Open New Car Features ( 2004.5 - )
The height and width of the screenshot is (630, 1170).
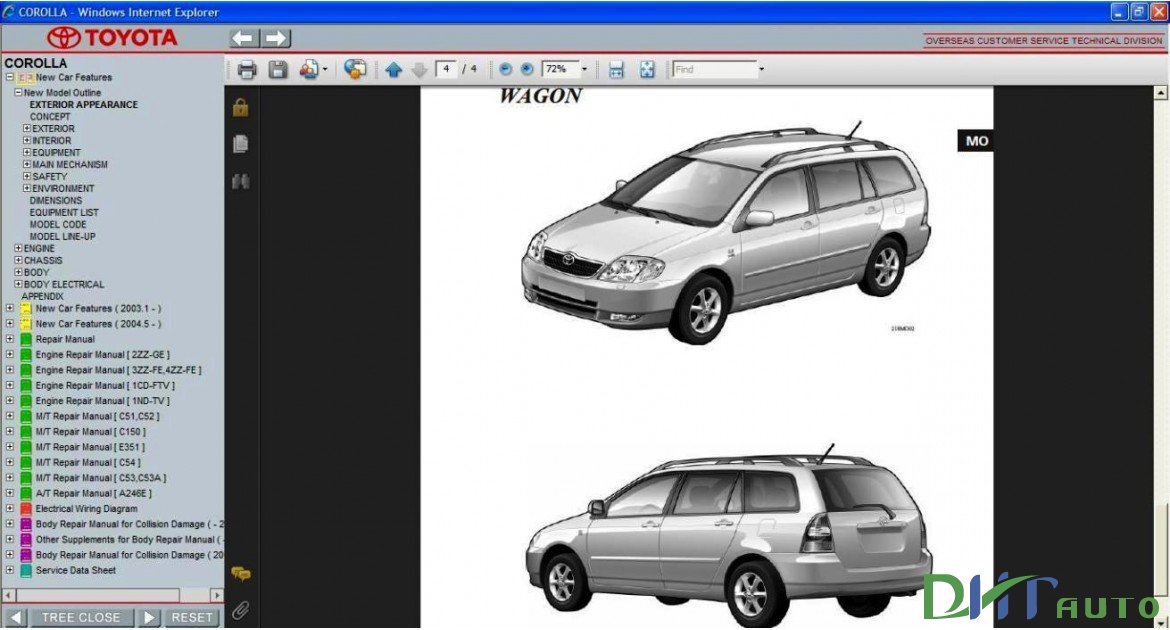98,324
